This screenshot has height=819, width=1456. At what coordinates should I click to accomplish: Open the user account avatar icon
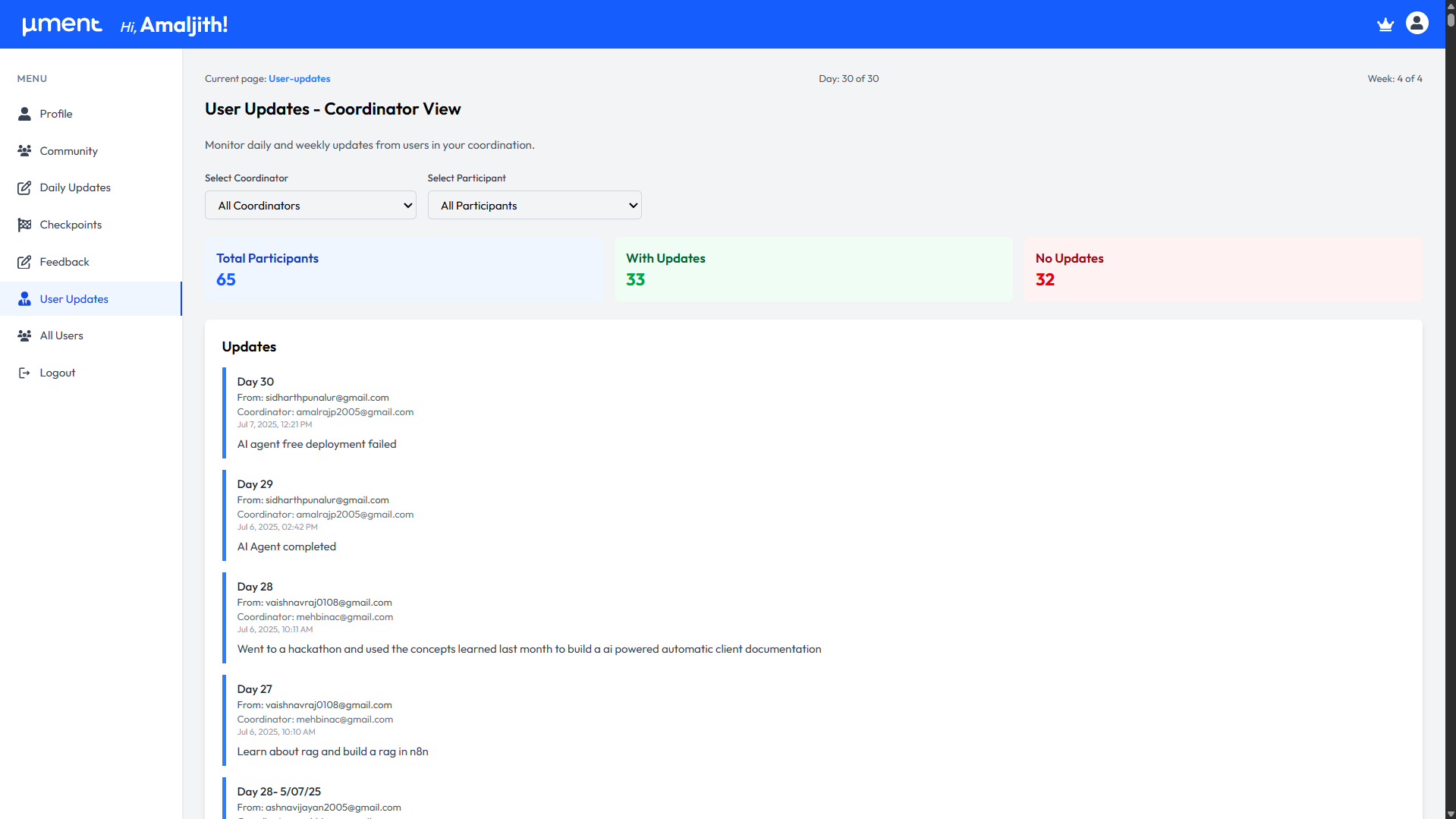coord(1417,23)
